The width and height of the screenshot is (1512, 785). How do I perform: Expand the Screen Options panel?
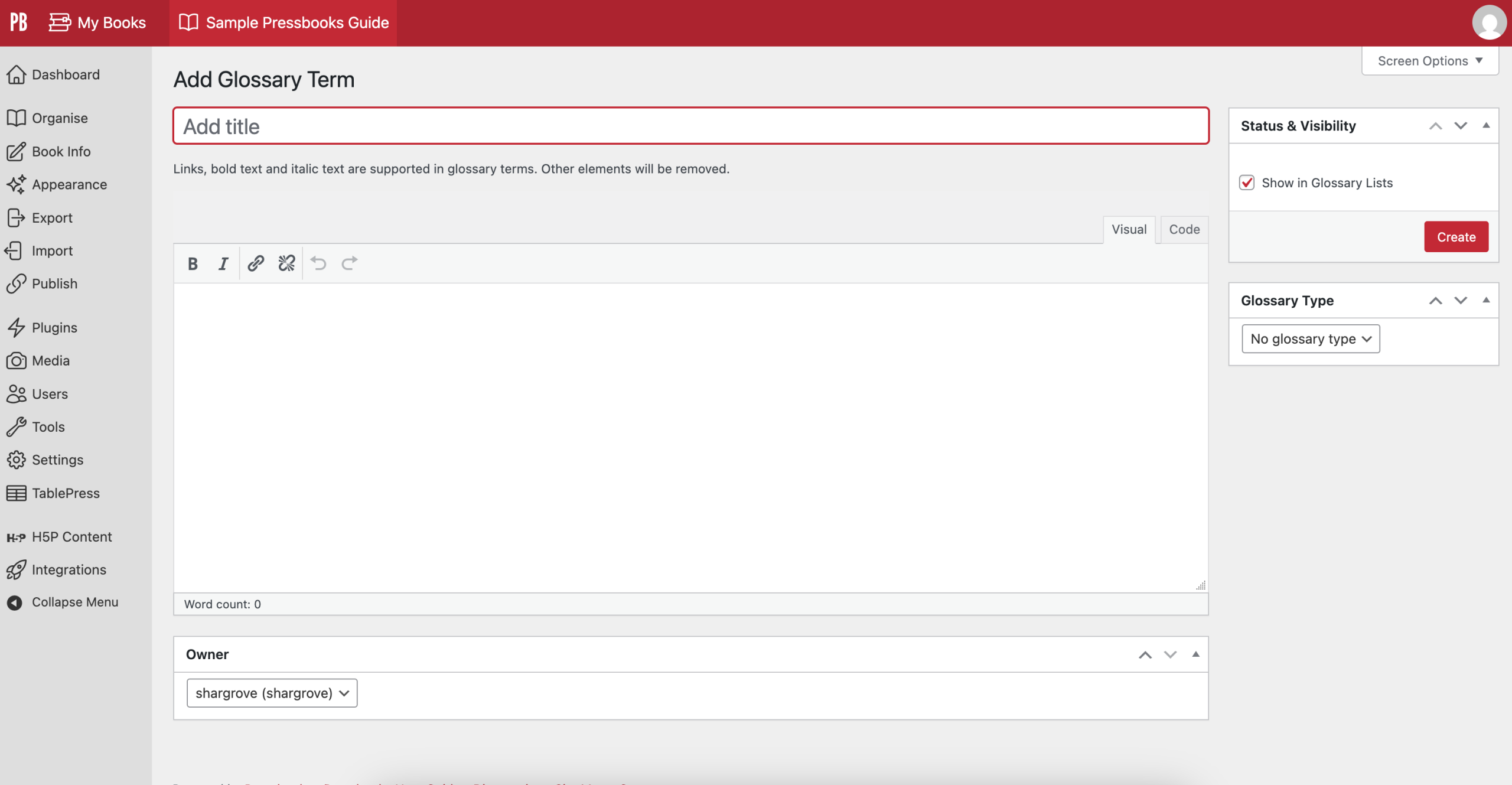pyautogui.click(x=1429, y=61)
